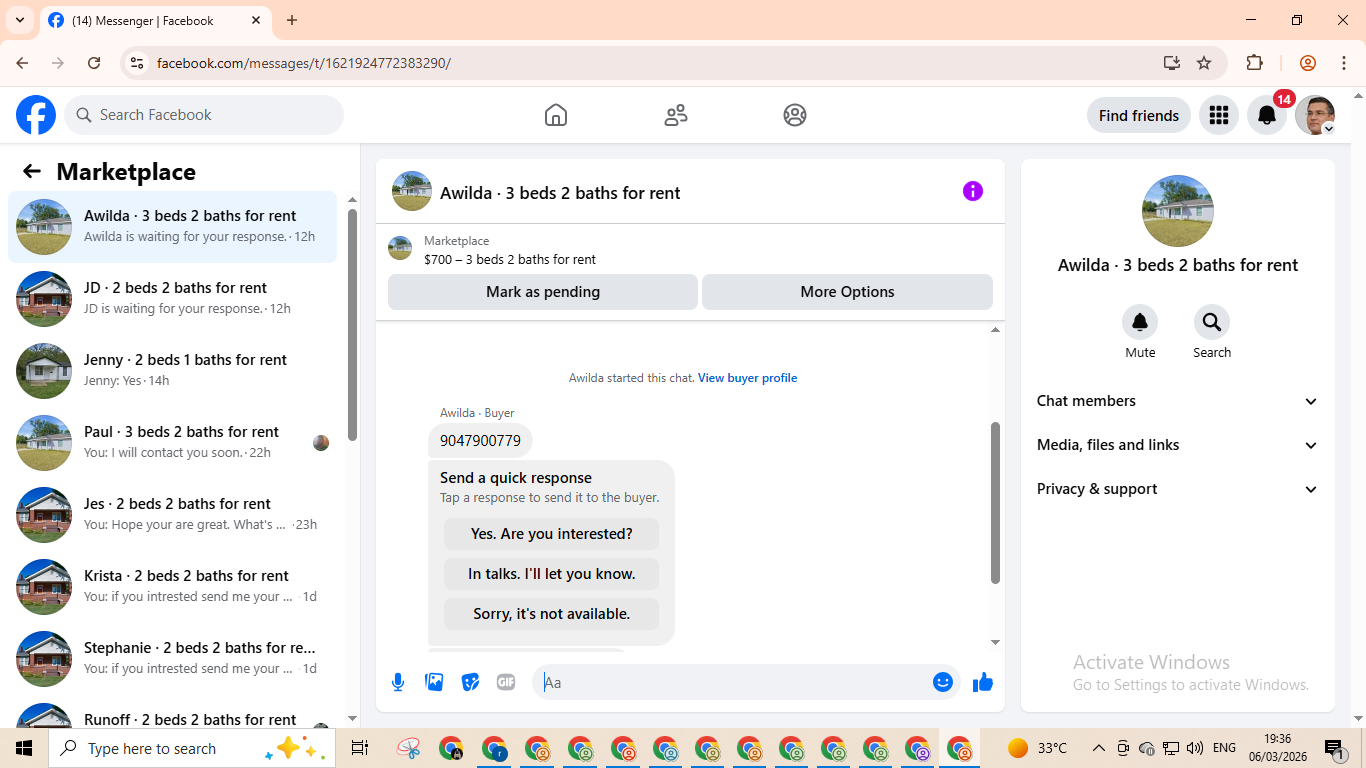This screenshot has height=768, width=1366.
Task: Open the Friends icon in top navigation
Action: tap(676, 115)
